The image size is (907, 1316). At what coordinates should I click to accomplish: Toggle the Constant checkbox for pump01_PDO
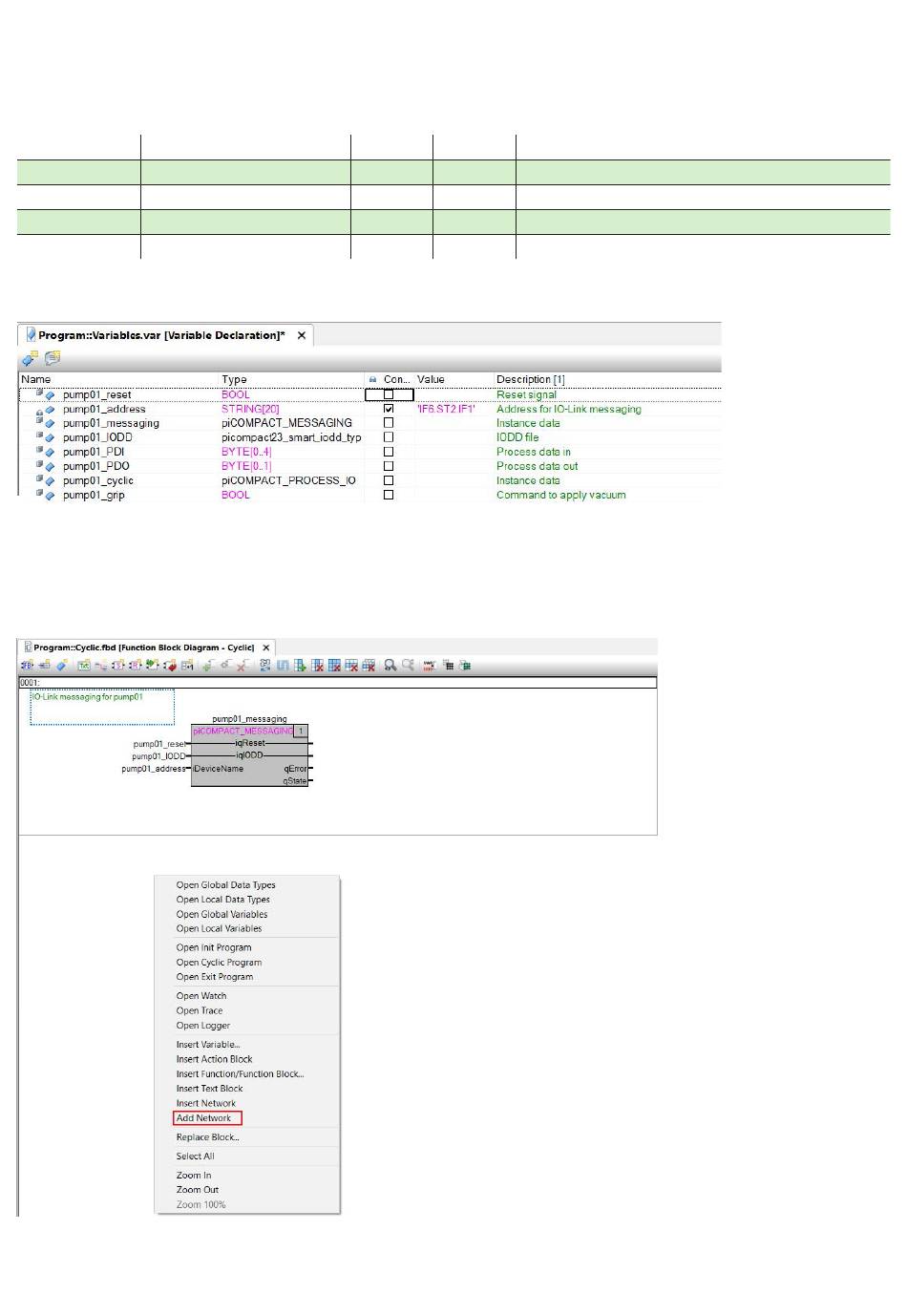point(389,466)
